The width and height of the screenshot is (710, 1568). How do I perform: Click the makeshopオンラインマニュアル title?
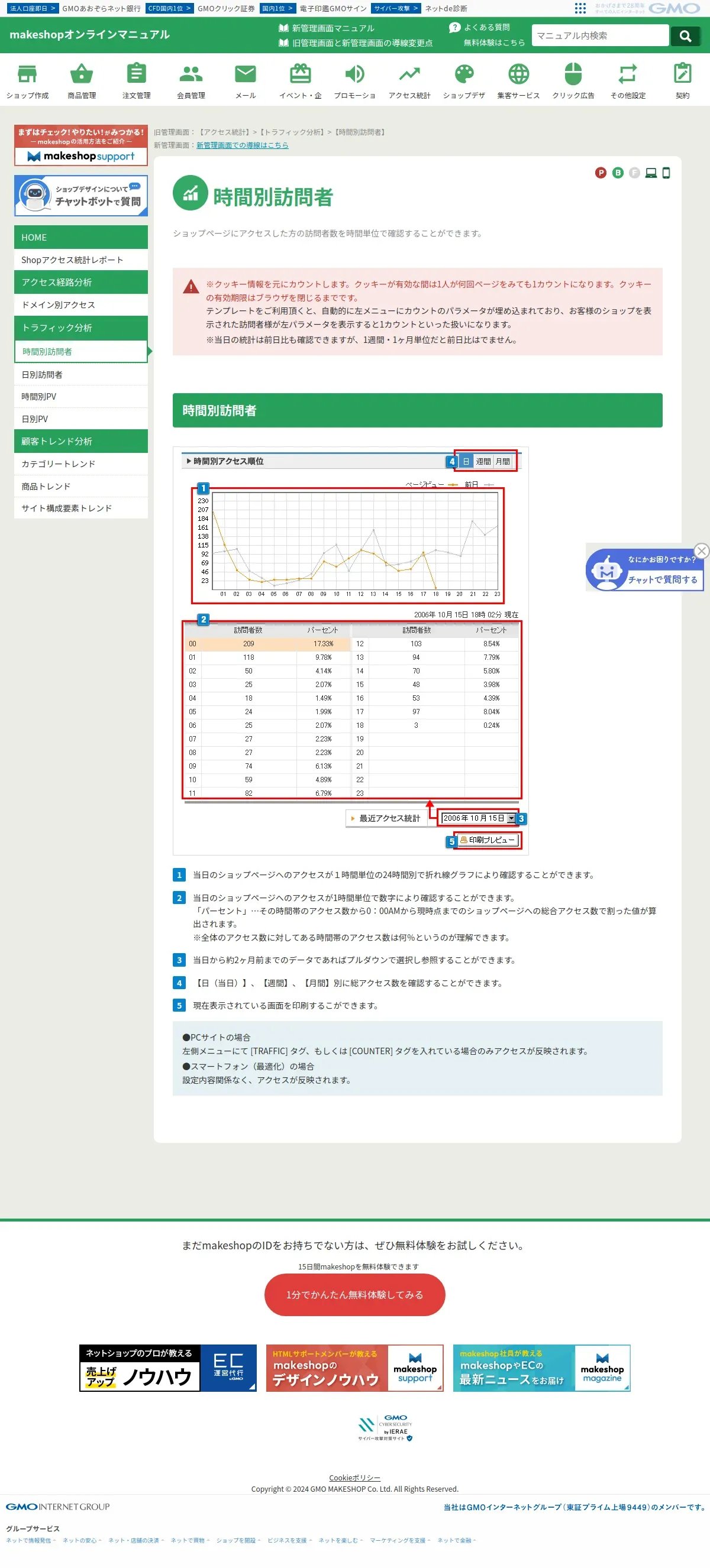pos(89,35)
